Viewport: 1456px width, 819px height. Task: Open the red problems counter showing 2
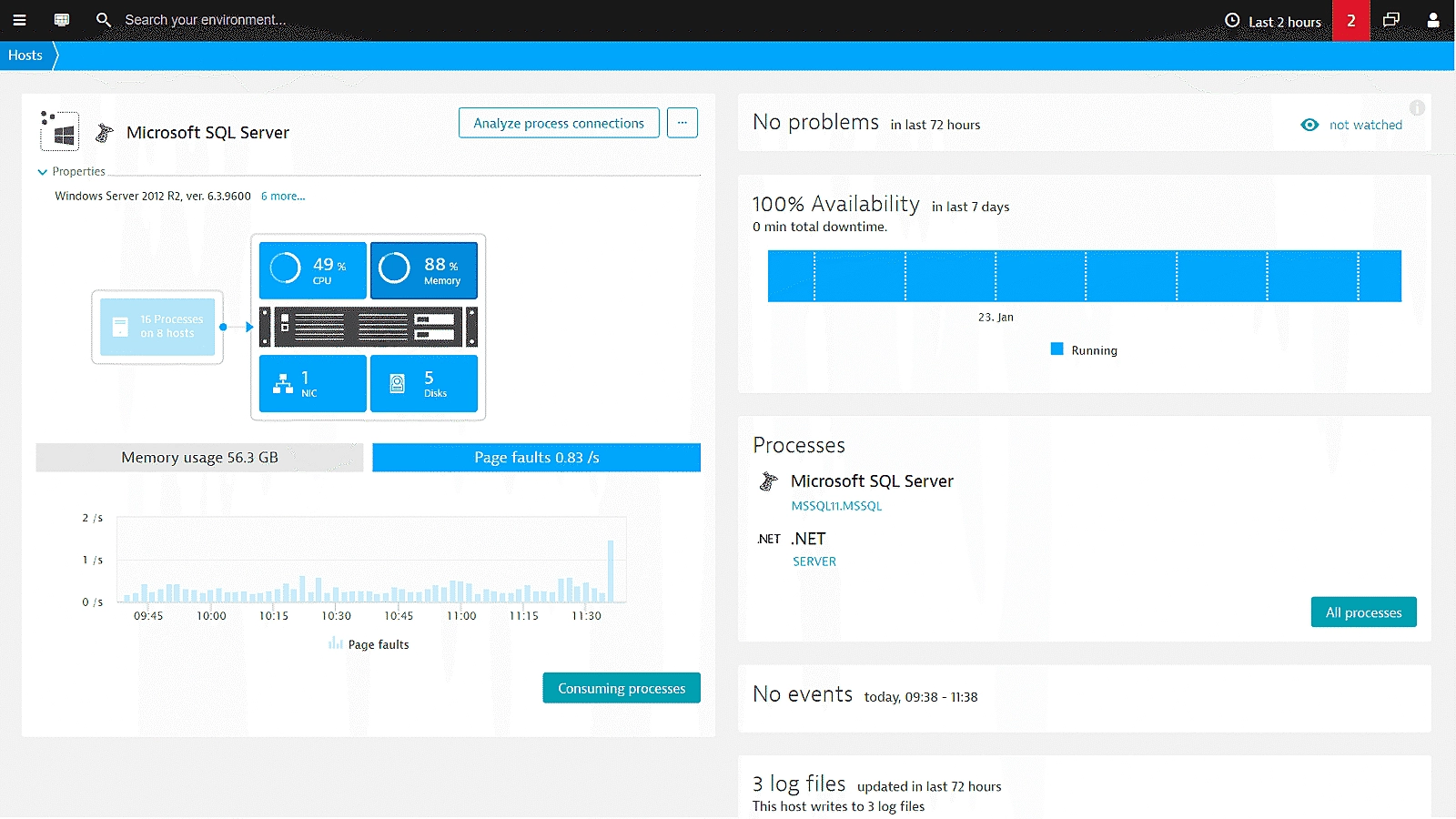coord(1351,20)
